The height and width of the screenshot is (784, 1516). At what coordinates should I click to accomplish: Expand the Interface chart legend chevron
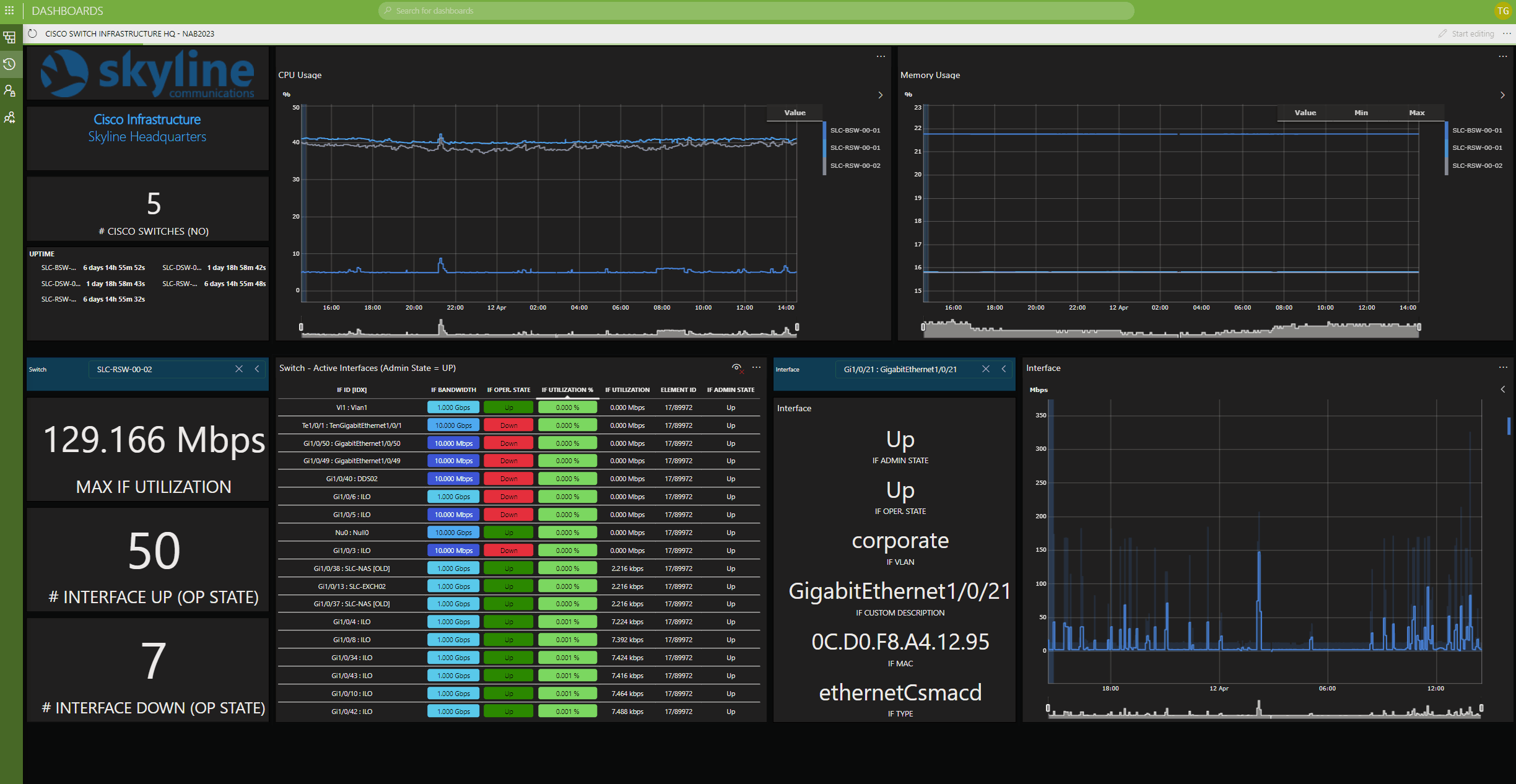pos(1502,390)
